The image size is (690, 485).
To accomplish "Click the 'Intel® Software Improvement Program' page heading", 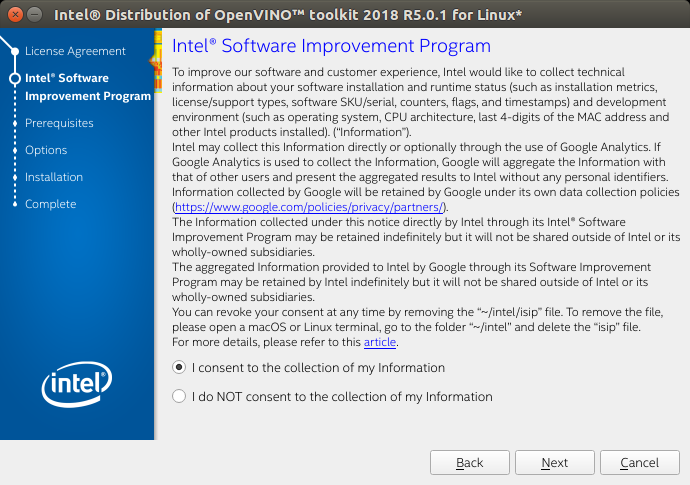I will point(331,46).
